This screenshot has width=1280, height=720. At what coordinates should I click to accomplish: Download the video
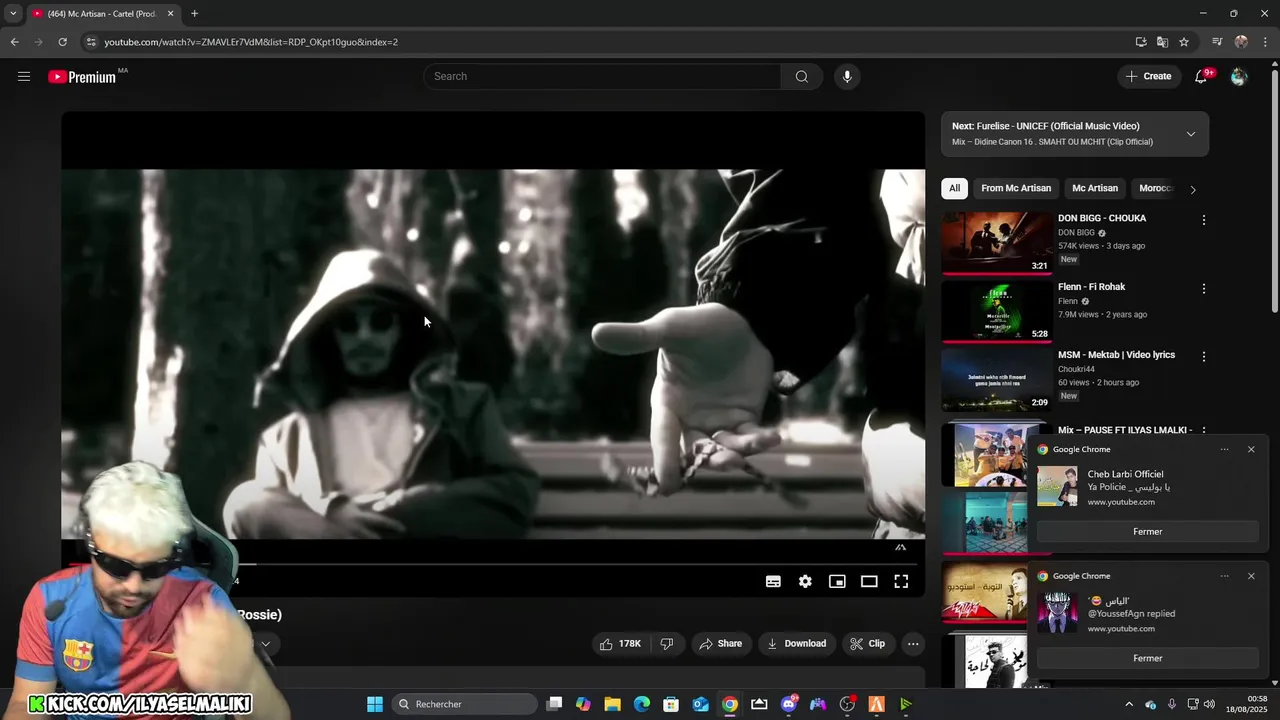pyautogui.click(x=796, y=644)
